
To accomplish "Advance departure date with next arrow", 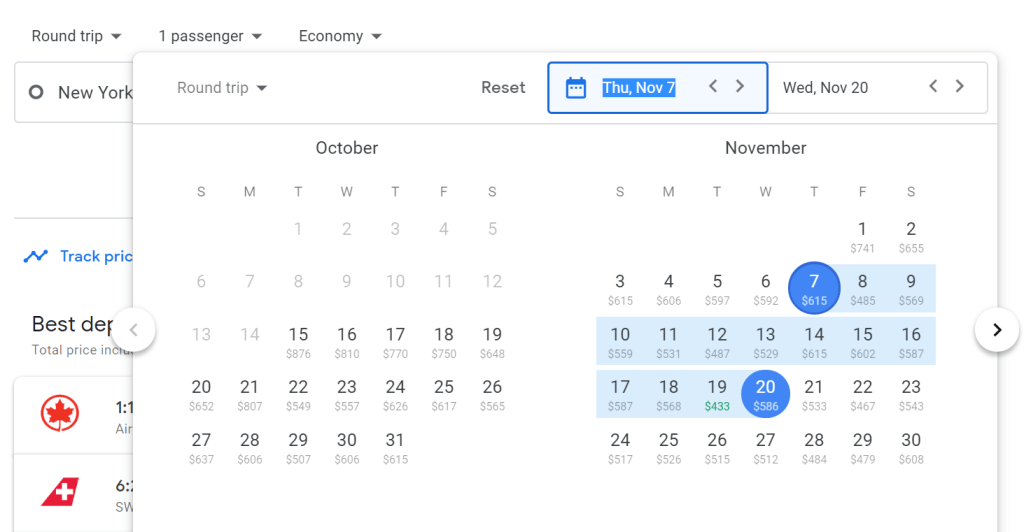I will (740, 87).
